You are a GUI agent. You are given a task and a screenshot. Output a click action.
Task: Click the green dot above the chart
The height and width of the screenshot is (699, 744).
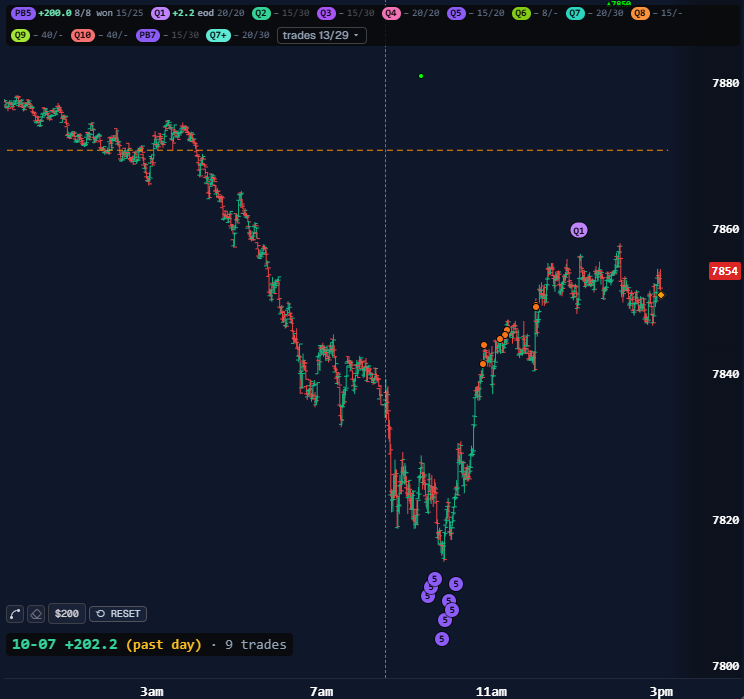point(421,76)
